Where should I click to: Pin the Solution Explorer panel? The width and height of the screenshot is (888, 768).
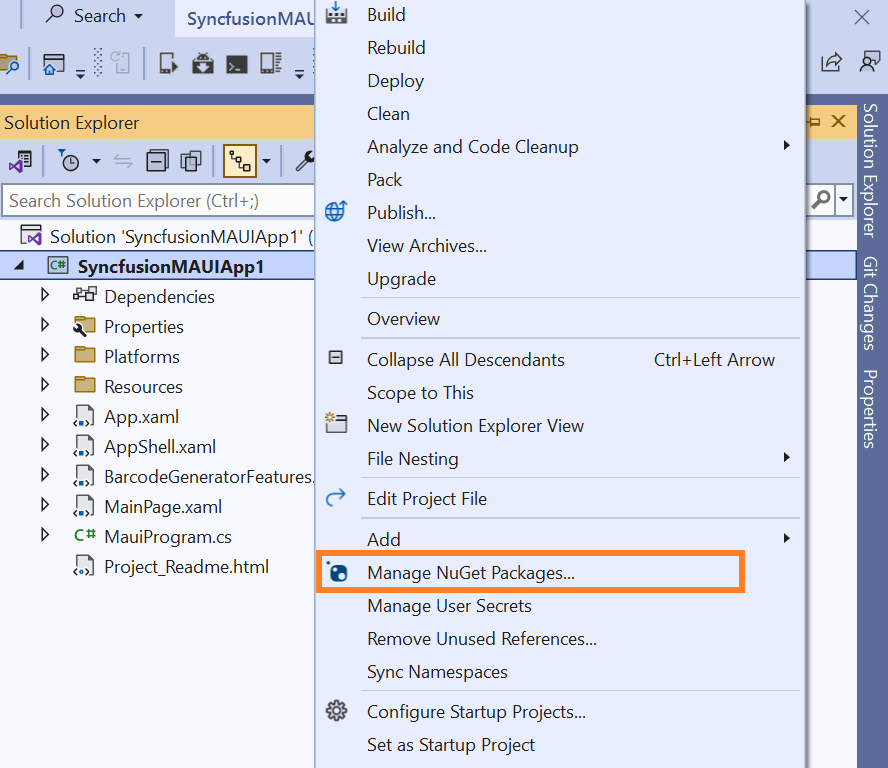[814, 121]
